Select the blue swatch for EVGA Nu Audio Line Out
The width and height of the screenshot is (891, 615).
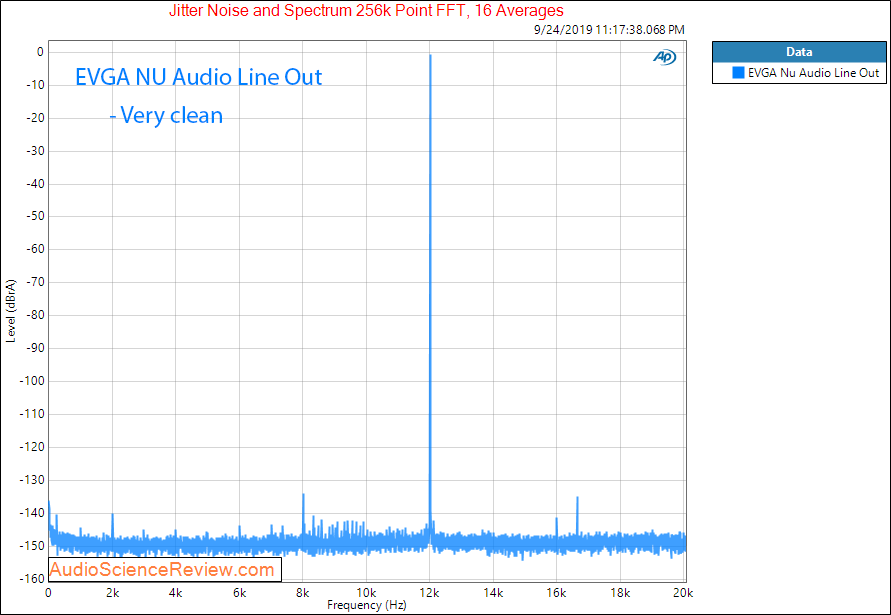tap(738, 73)
